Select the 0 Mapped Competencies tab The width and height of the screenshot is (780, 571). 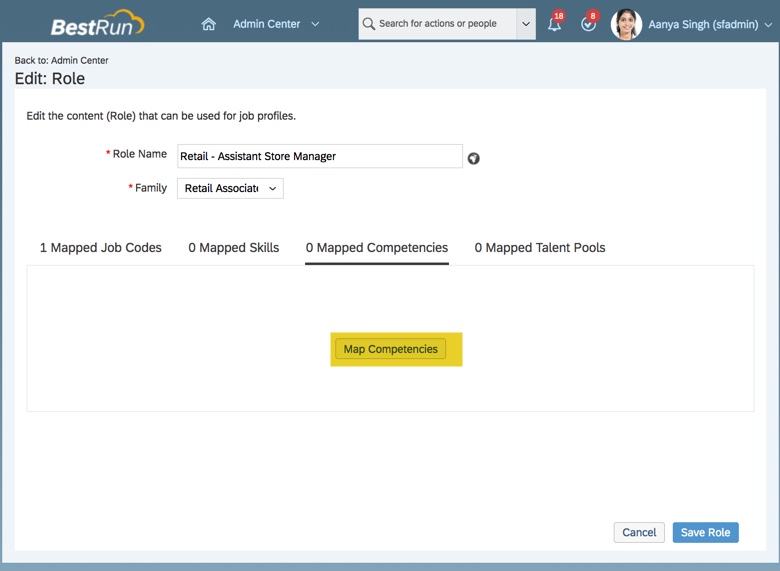point(377,247)
